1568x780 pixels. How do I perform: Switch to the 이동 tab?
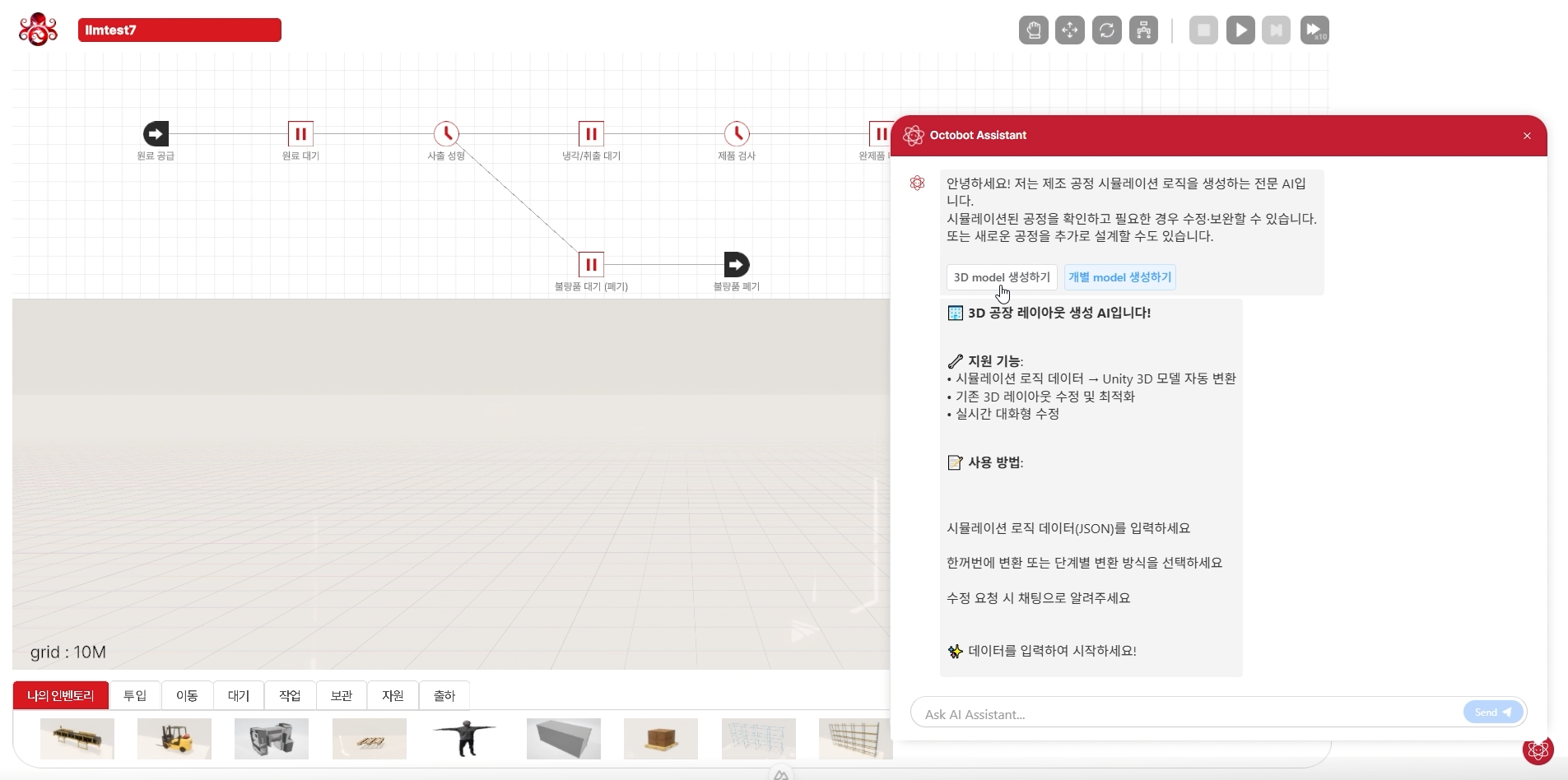click(187, 695)
